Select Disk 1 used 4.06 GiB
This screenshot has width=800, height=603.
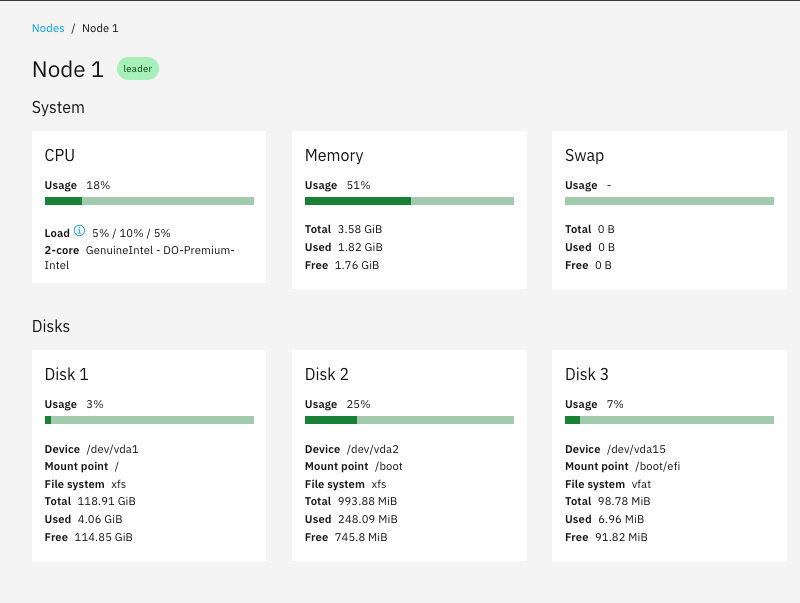point(100,519)
